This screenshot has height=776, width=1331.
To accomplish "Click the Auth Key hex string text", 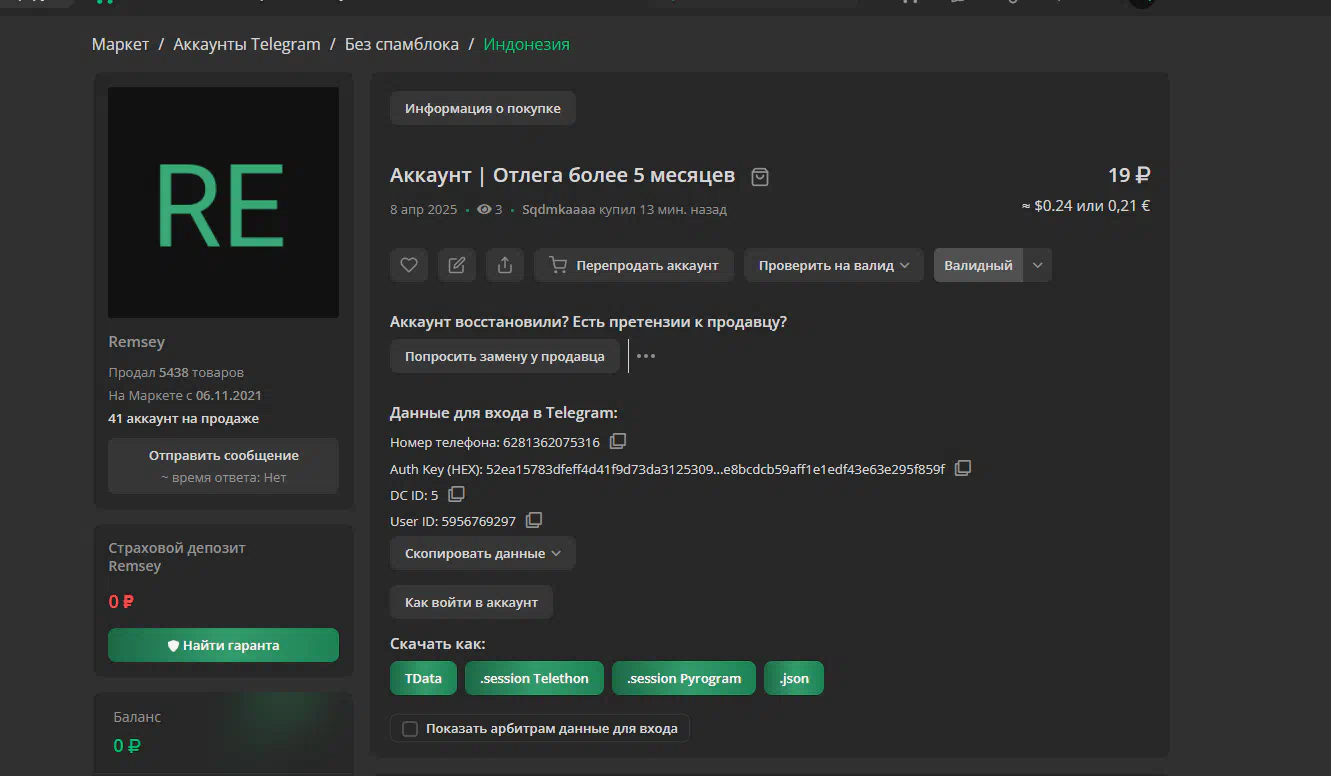I will tap(715, 468).
